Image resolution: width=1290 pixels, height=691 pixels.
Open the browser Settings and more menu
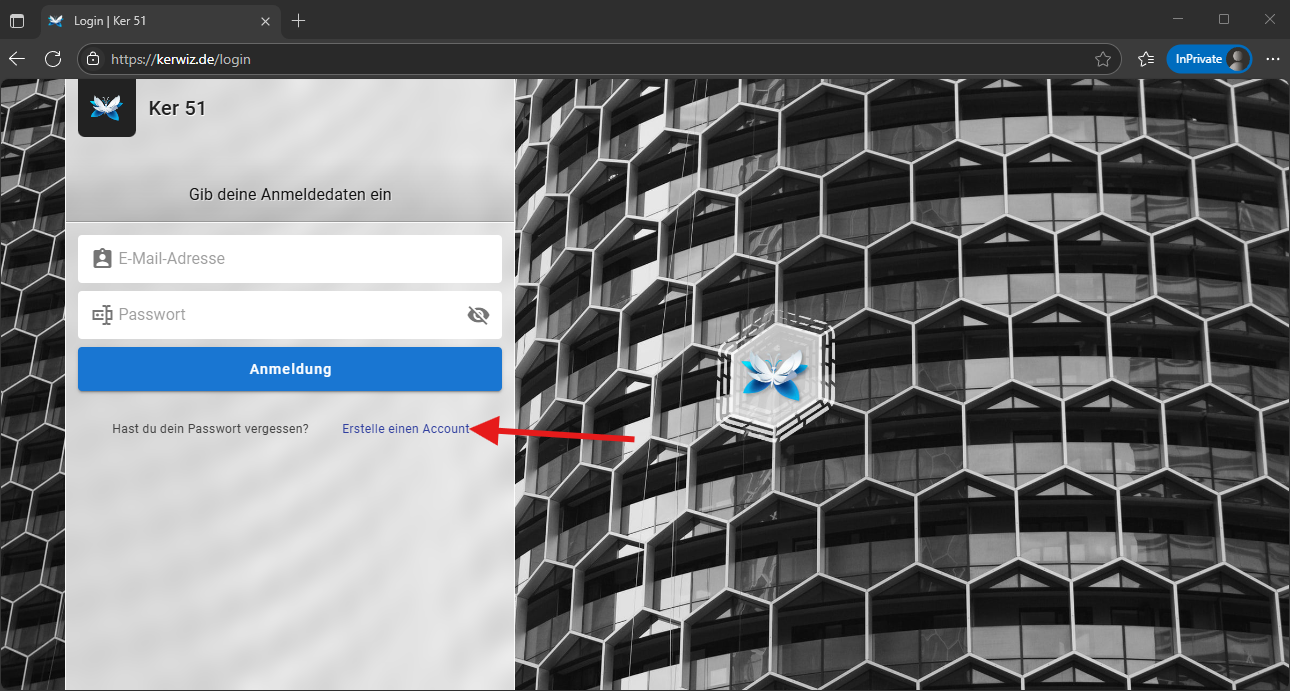pyautogui.click(x=1272, y=59)
